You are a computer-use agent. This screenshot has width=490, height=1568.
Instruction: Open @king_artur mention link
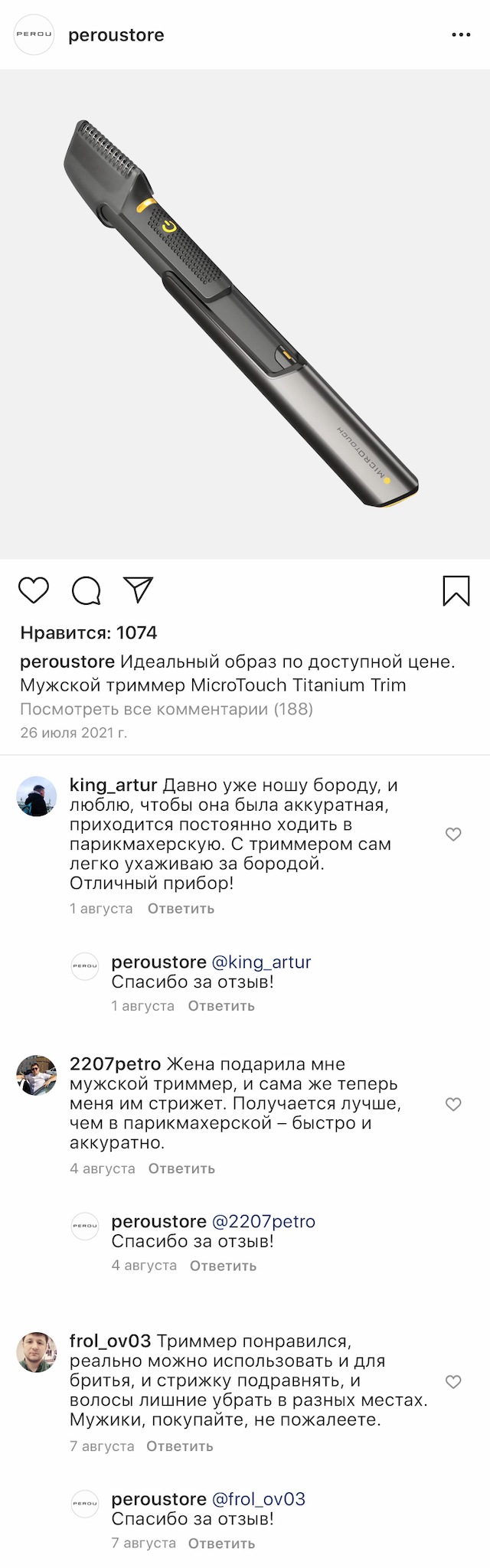pyautogui.click(x=261, y=962)
